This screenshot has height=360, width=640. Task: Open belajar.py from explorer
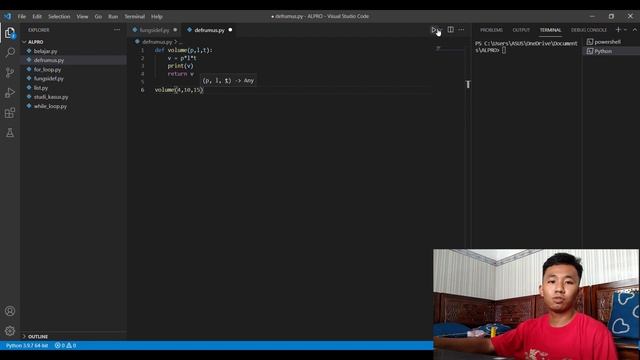point(45,51)
